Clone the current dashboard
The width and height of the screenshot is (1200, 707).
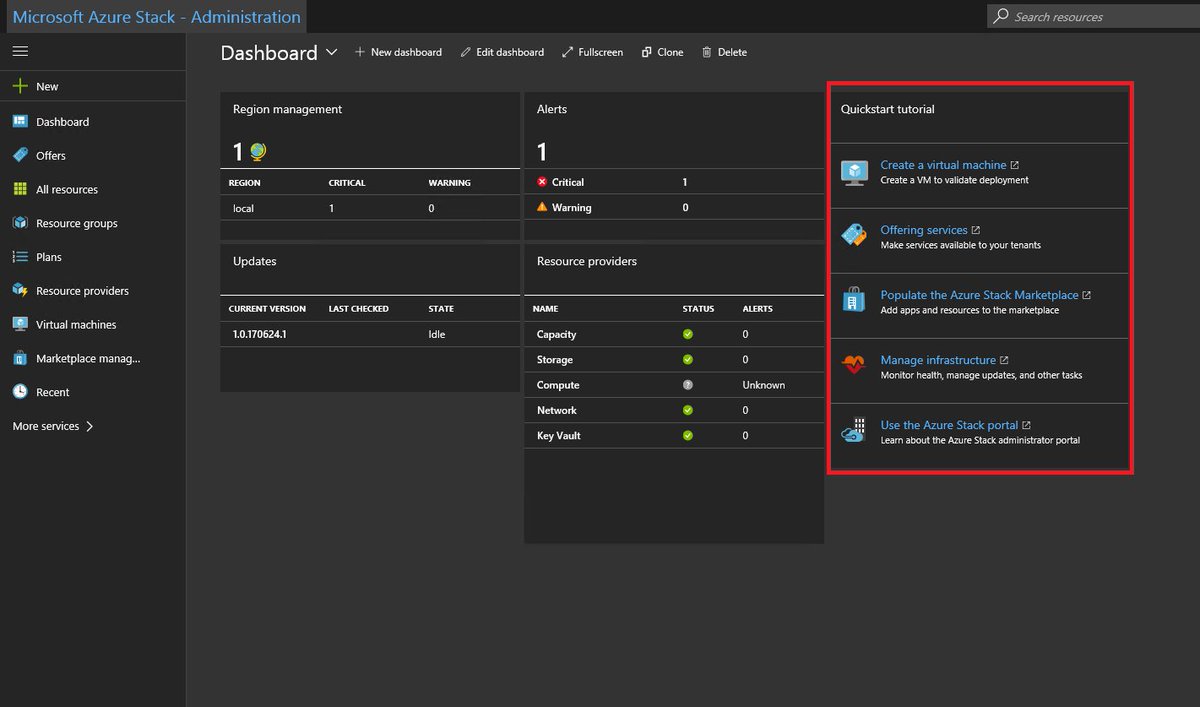[x=663, y=52]
